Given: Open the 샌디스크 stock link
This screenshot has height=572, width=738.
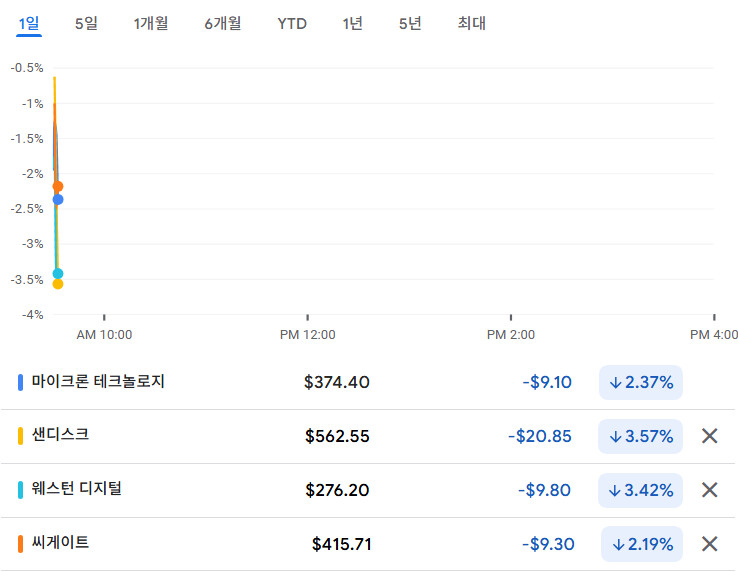Looking at the screenshot, I should pyautogui.click(x=60, y=435).
